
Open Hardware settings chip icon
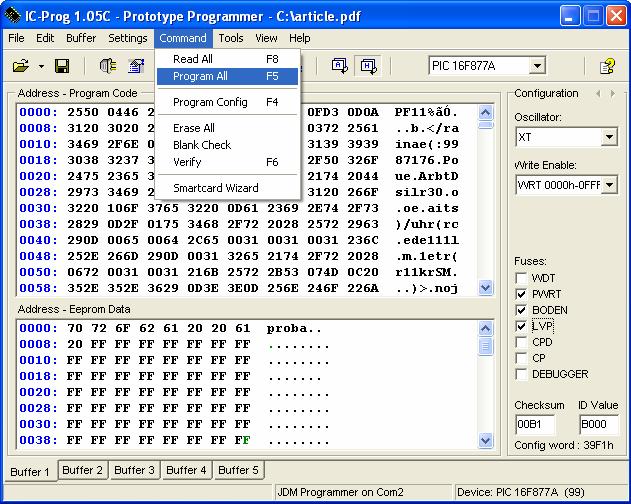(x=108, y=66)
